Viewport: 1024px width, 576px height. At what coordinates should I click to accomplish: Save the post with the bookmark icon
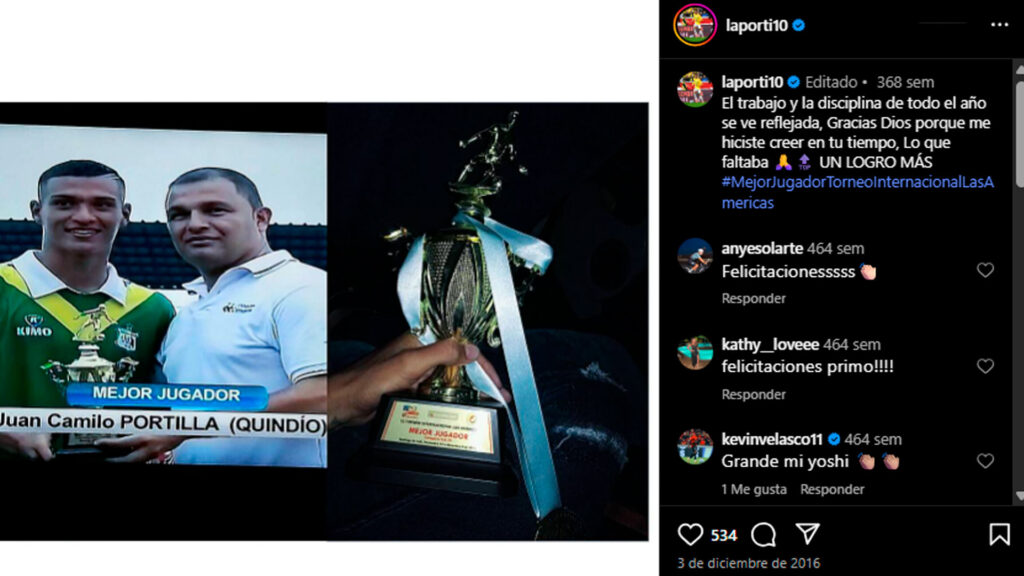[999, 534]
